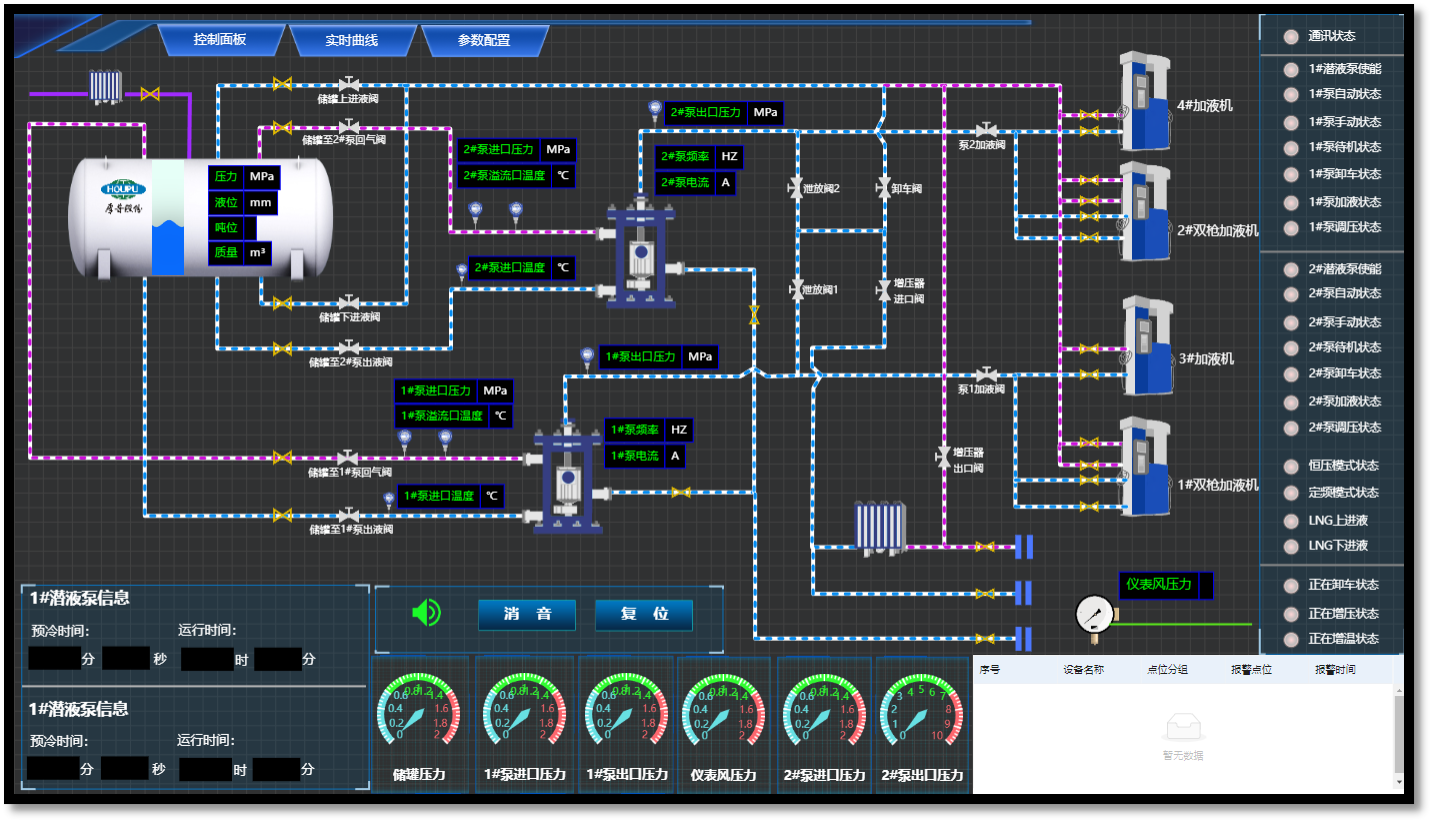Click the 泵1加液阀 valve icon

coord(987,375)
